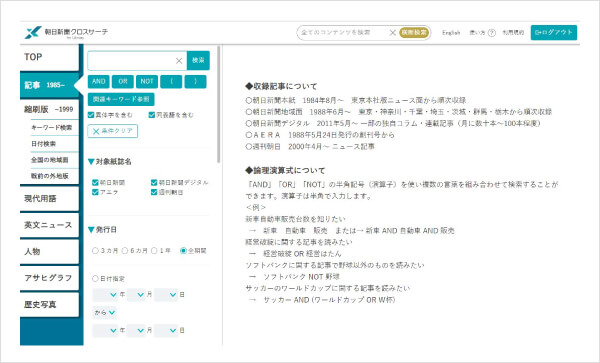Open the 人物 tab
The image size is (600, 363).
click(x=49, y=251)
